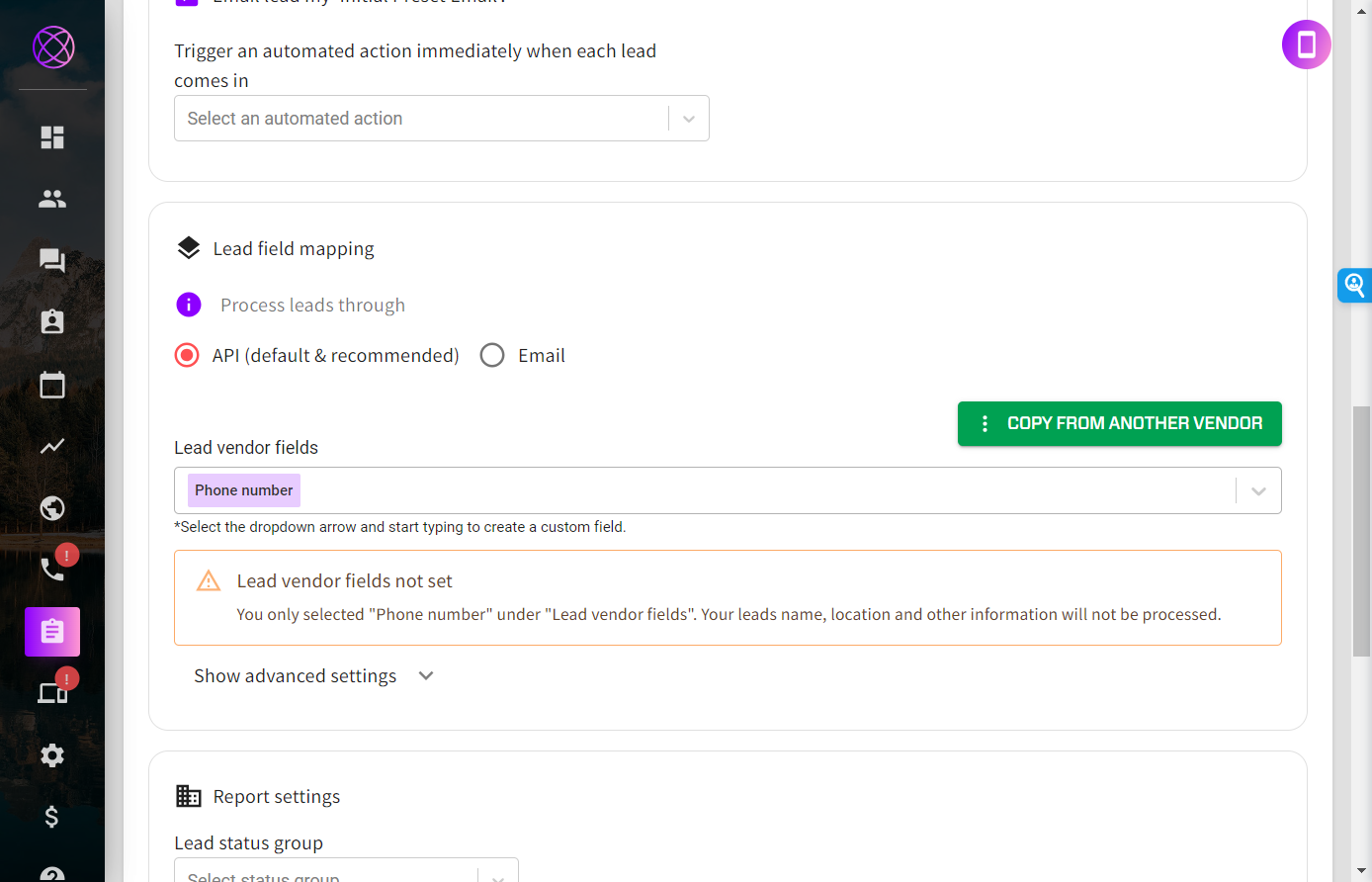Open the contact badge sidebar icon
Viewport: 1372px width, 882px height.
point(52,321)
